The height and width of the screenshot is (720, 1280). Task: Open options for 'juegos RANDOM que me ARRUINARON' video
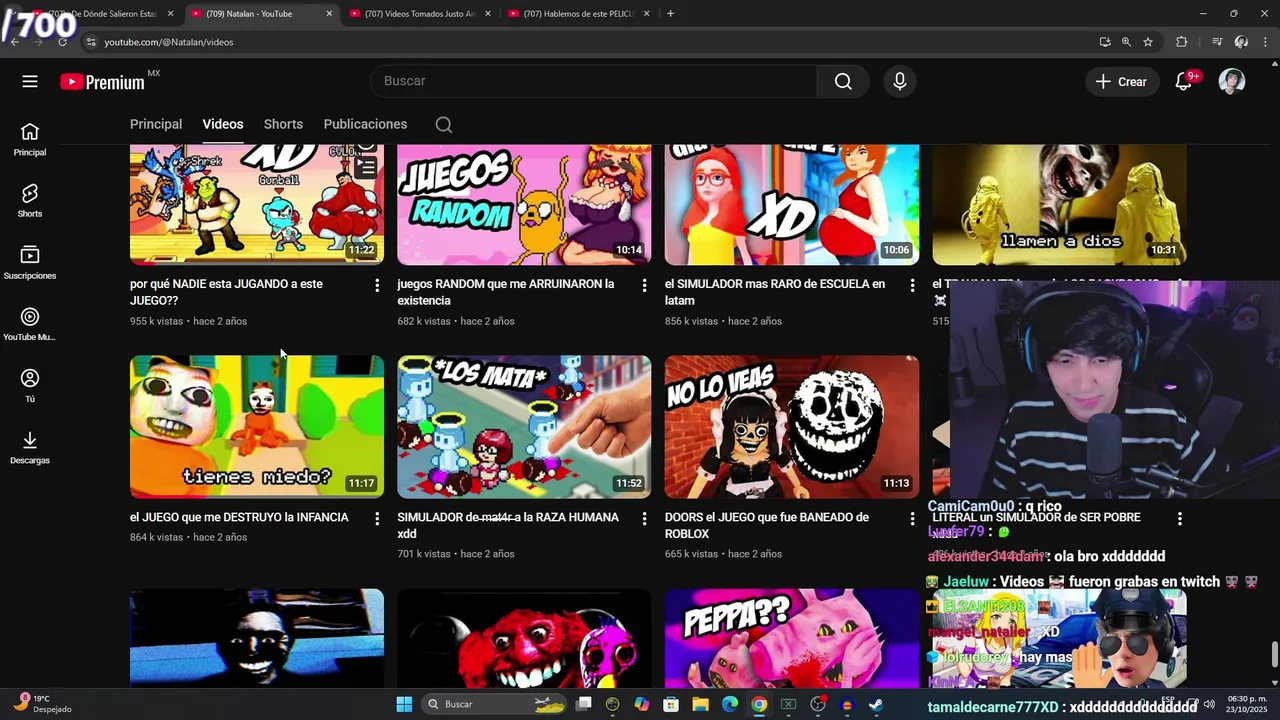pos(644,285)
